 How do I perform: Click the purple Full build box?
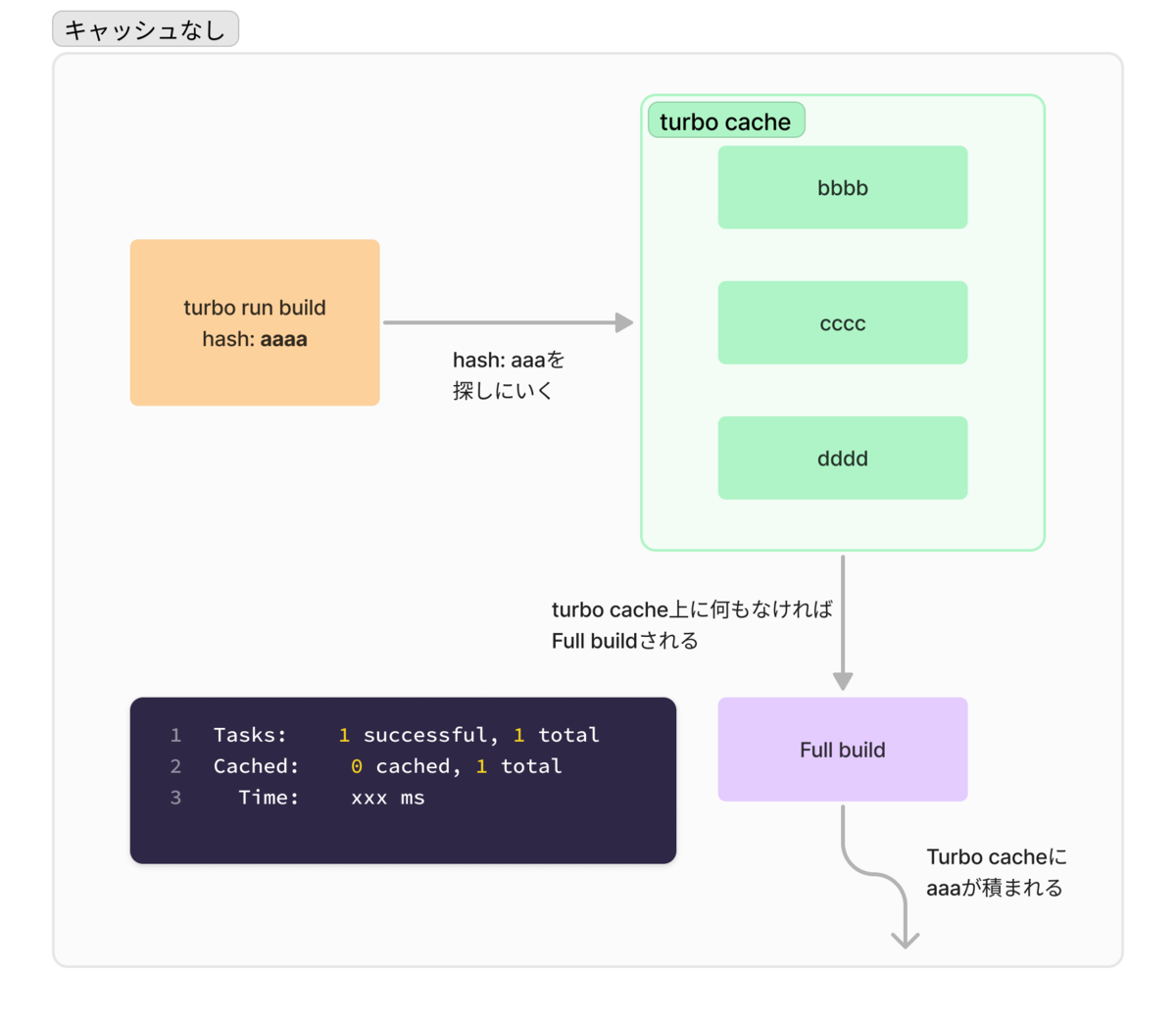843,750
